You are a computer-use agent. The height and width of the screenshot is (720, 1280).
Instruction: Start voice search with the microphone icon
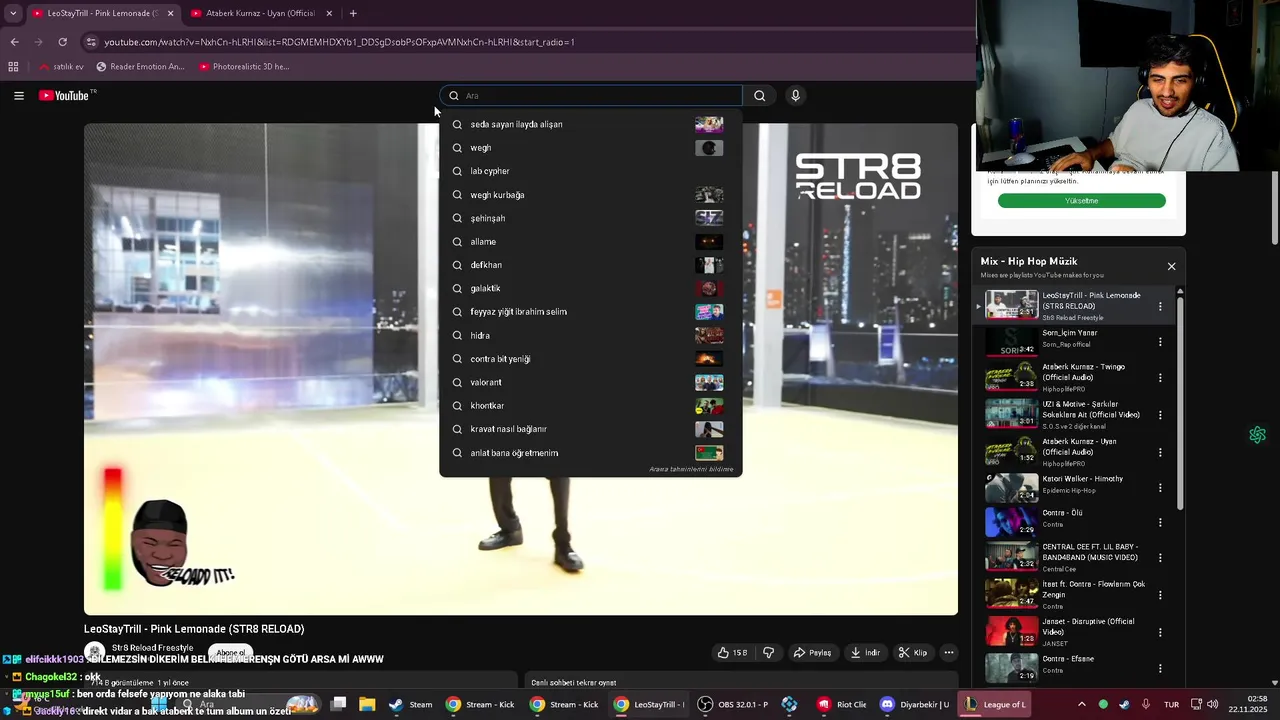pyautogui.click(x=795, y=96)
